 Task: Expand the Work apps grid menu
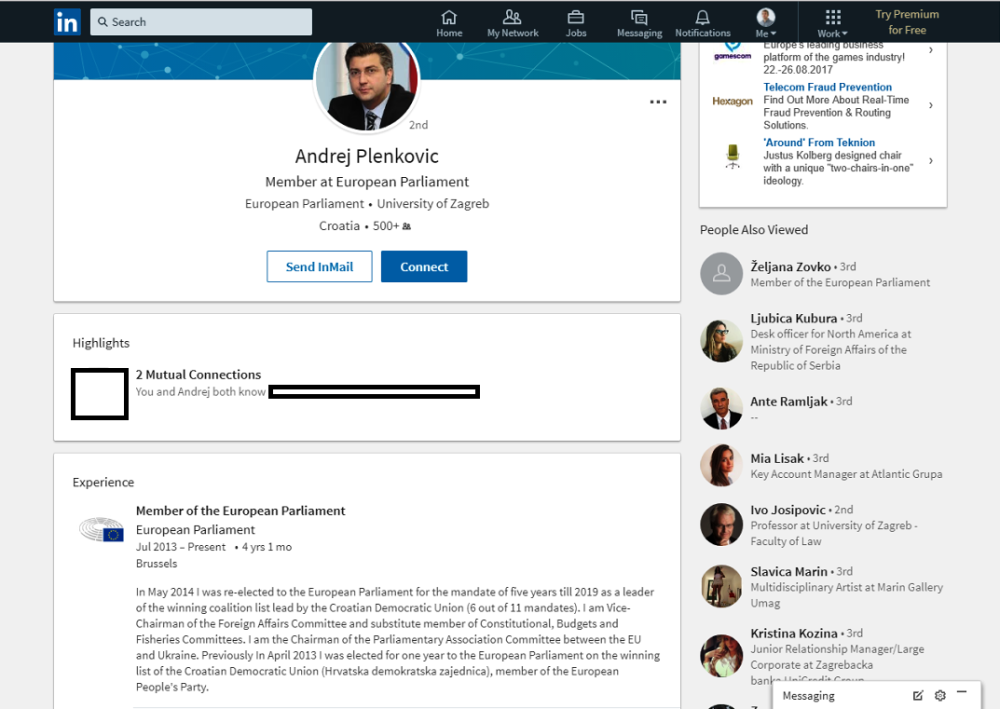click(832, 24)
